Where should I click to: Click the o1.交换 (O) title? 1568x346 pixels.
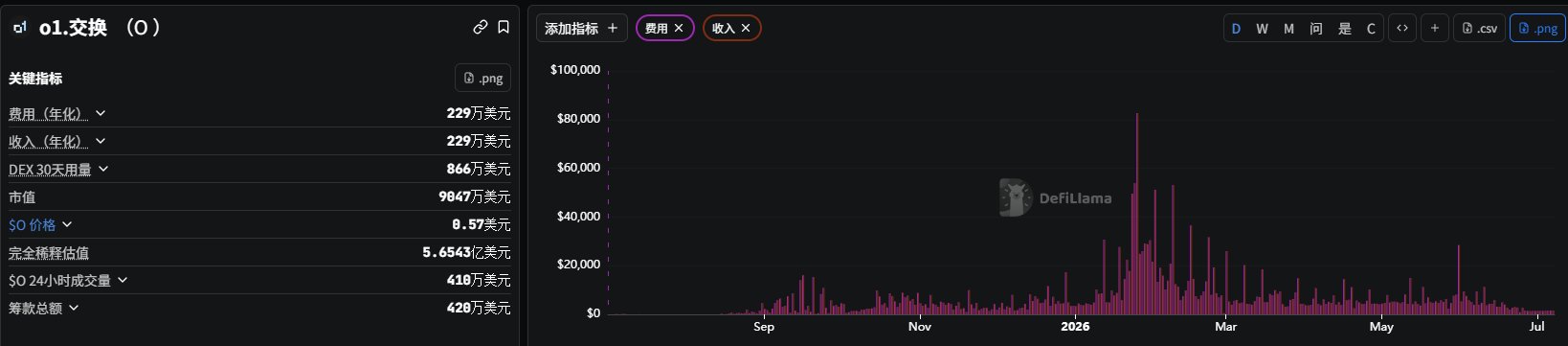100,28
